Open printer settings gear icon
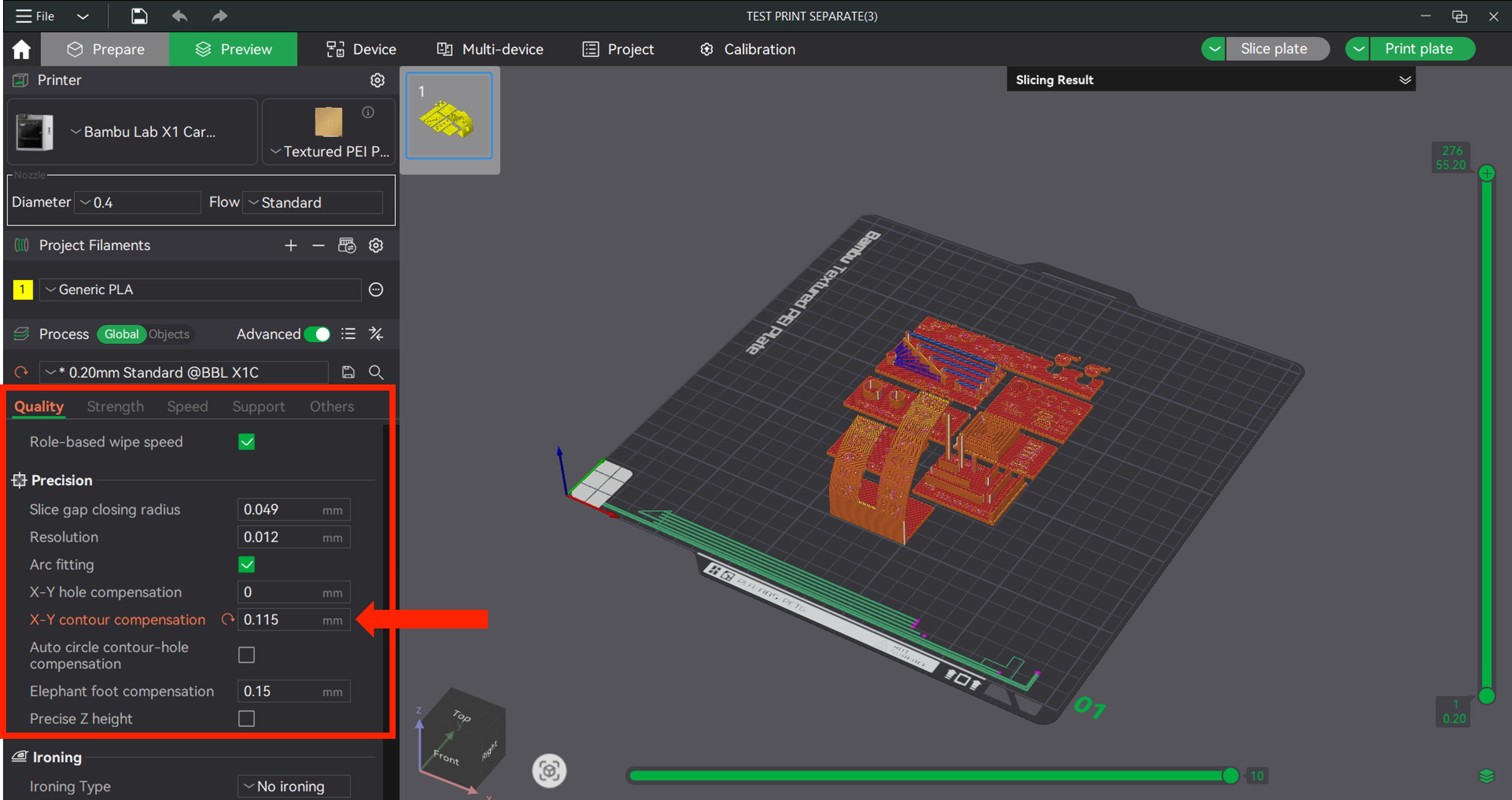Image resolution: width=1512 pixels, height=800 pixels. pos(377,80)
